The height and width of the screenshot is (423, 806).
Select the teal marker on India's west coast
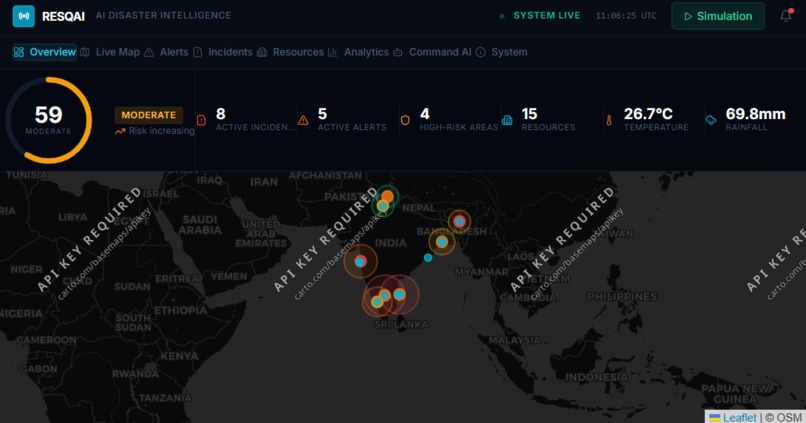(x=360, y=262)
